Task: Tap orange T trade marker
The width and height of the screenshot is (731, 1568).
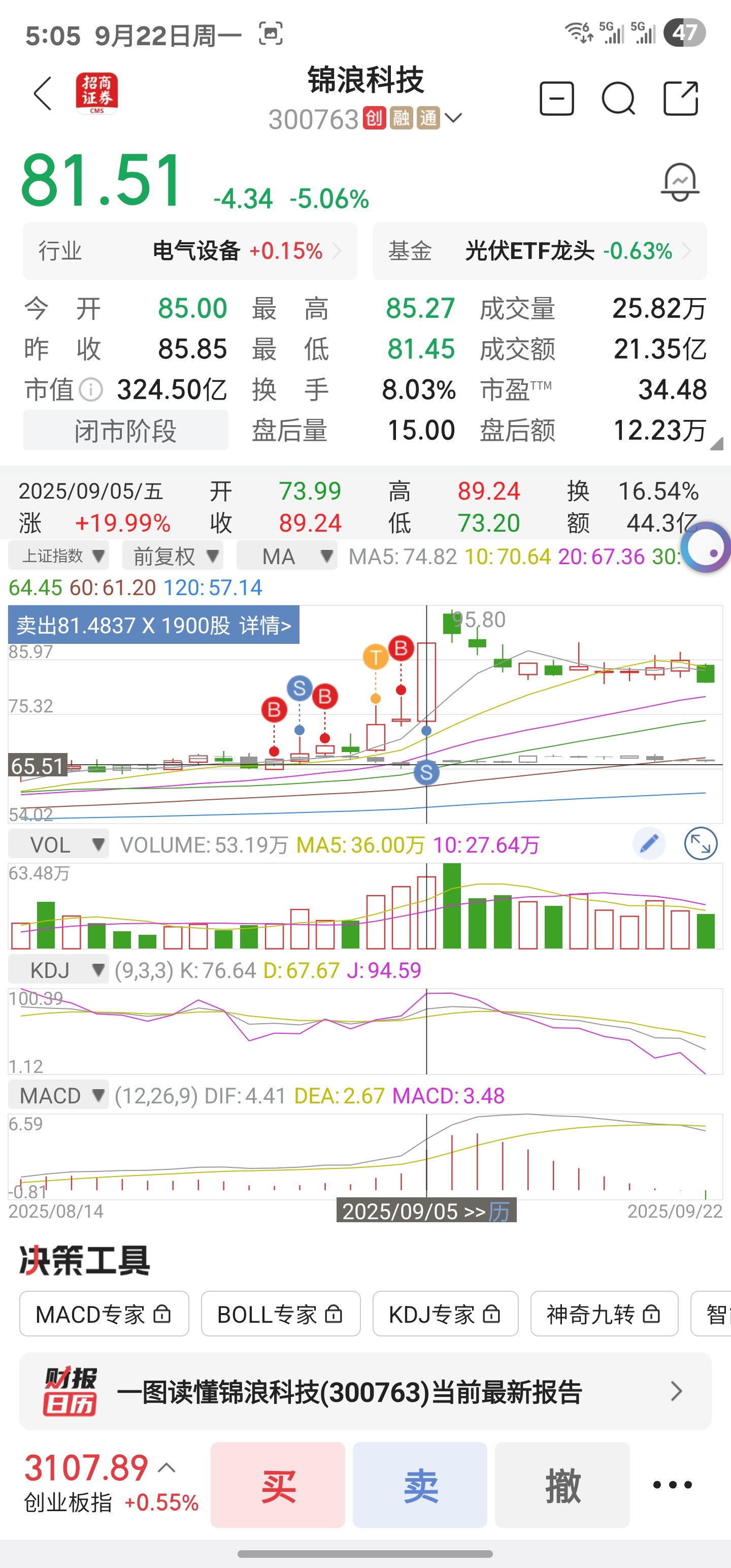Action: point(376,657)
